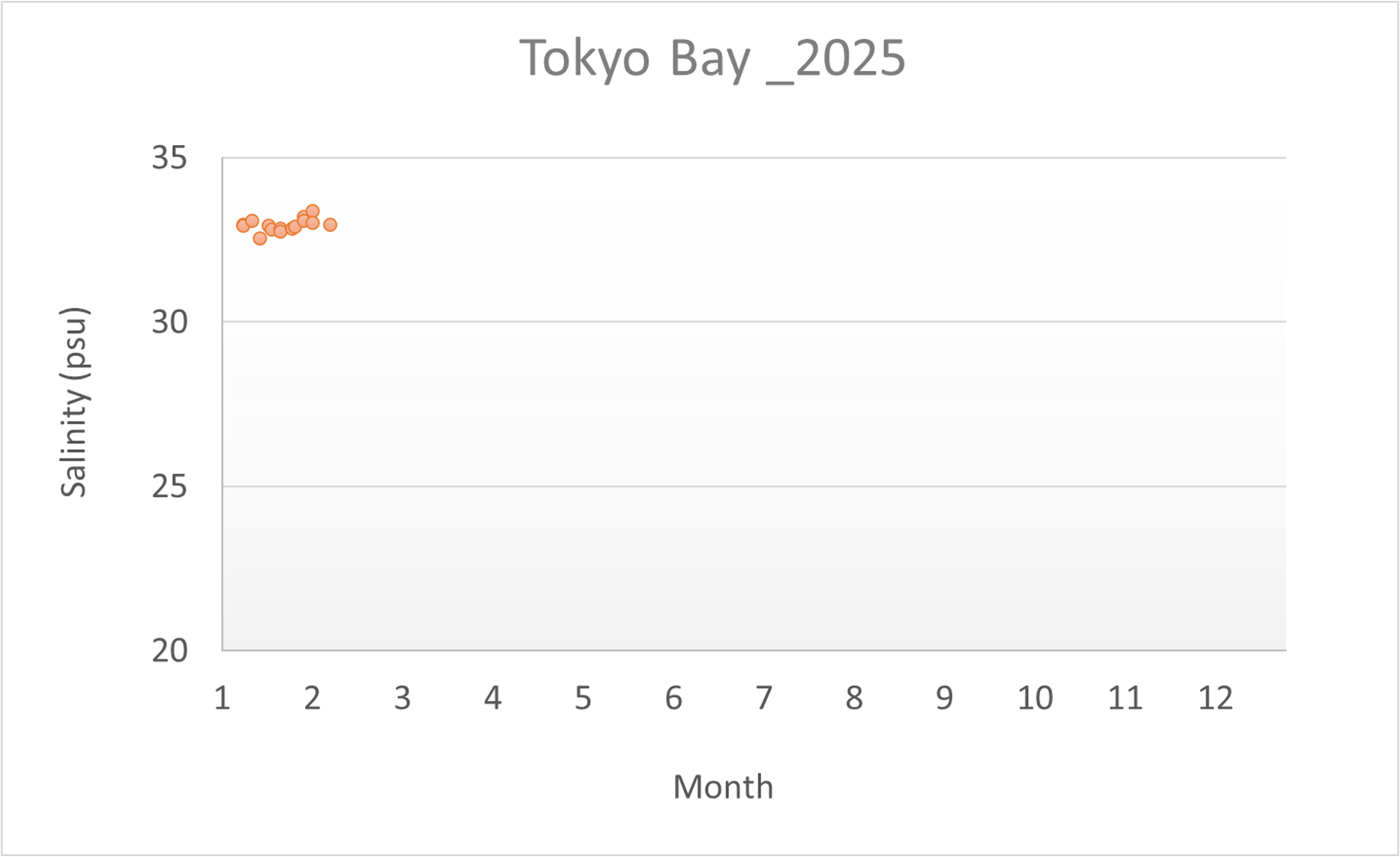Click the gridline at value 30

753,322
